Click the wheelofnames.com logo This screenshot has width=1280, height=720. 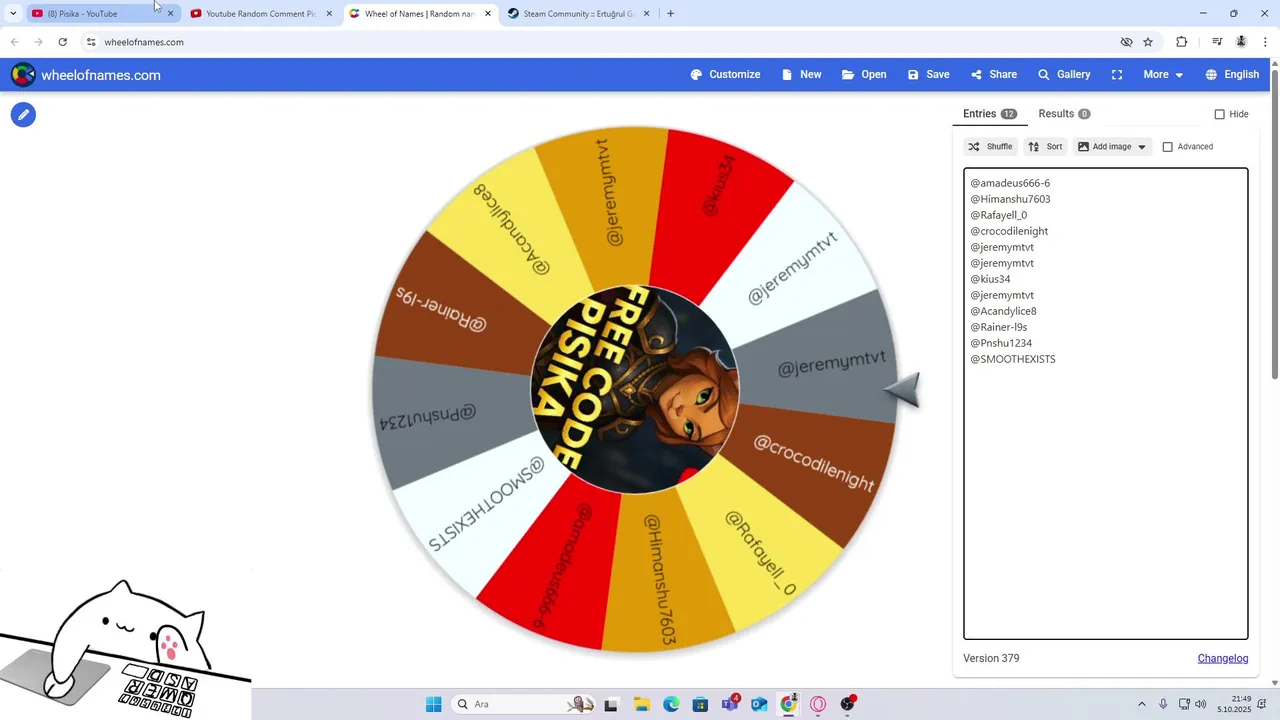point(86,75)
